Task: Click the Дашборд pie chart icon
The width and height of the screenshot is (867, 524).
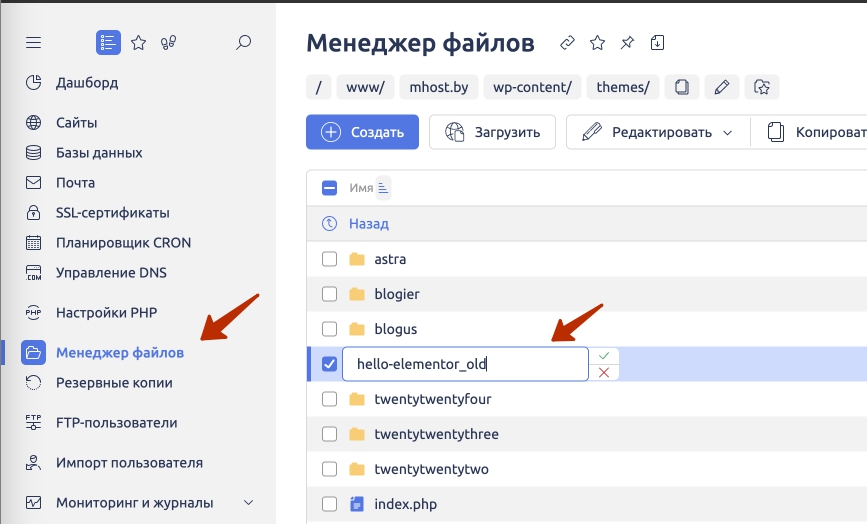Action: pyautogui.click(x=33, y=83)
